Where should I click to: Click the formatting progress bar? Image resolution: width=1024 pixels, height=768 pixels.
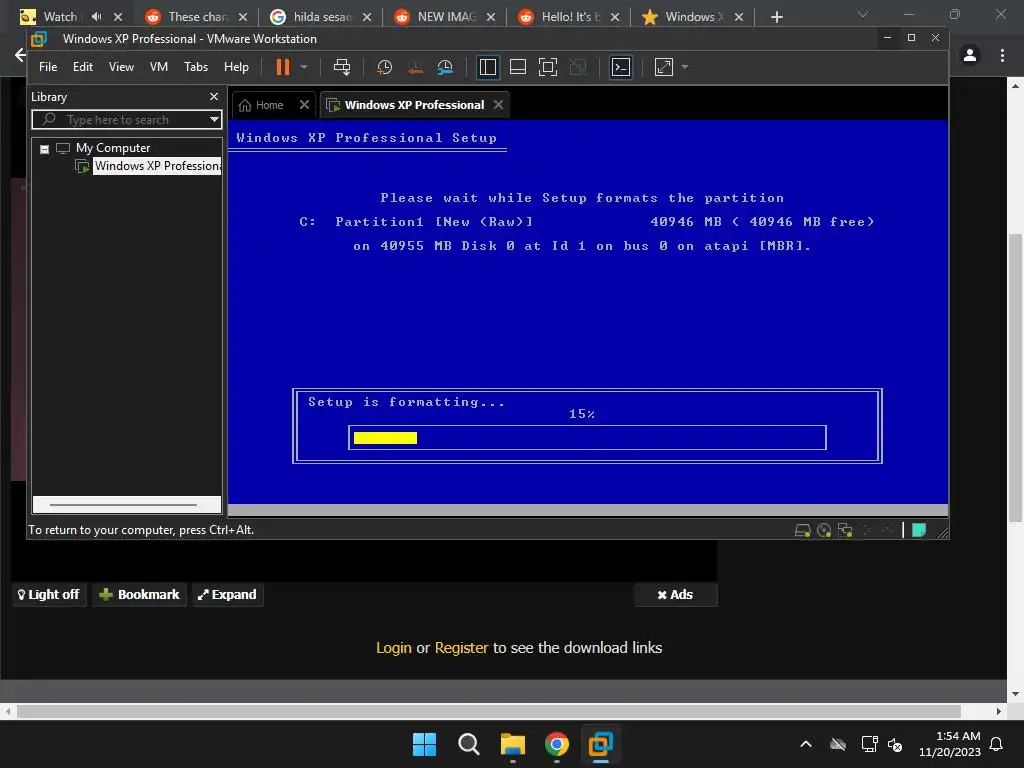[x=587, y=438]
